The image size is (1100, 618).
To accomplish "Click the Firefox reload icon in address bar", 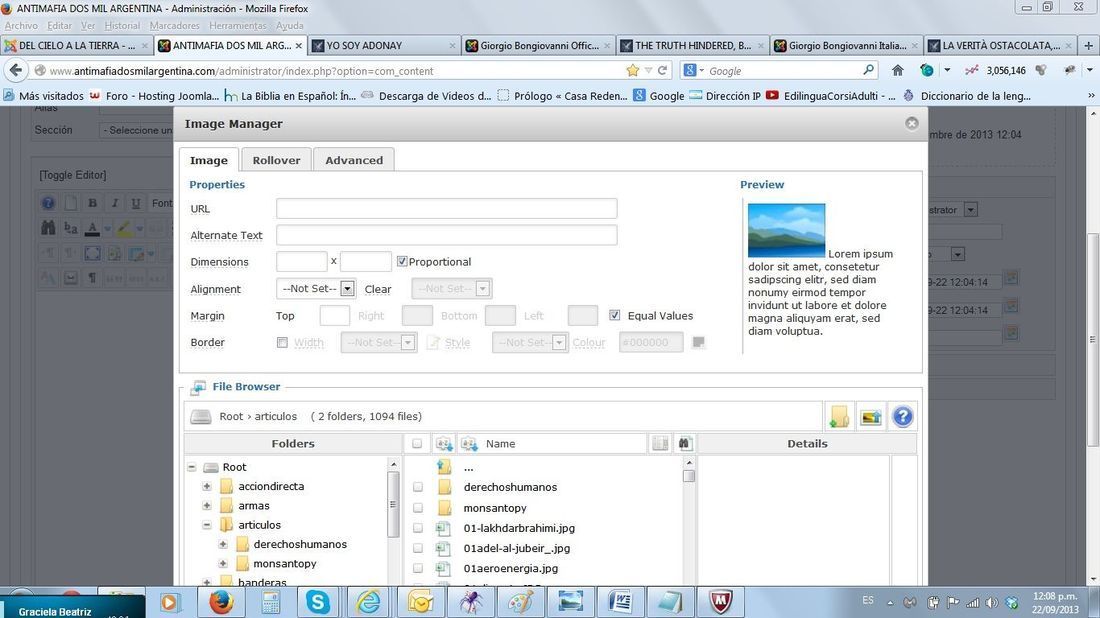I will 662,70.
